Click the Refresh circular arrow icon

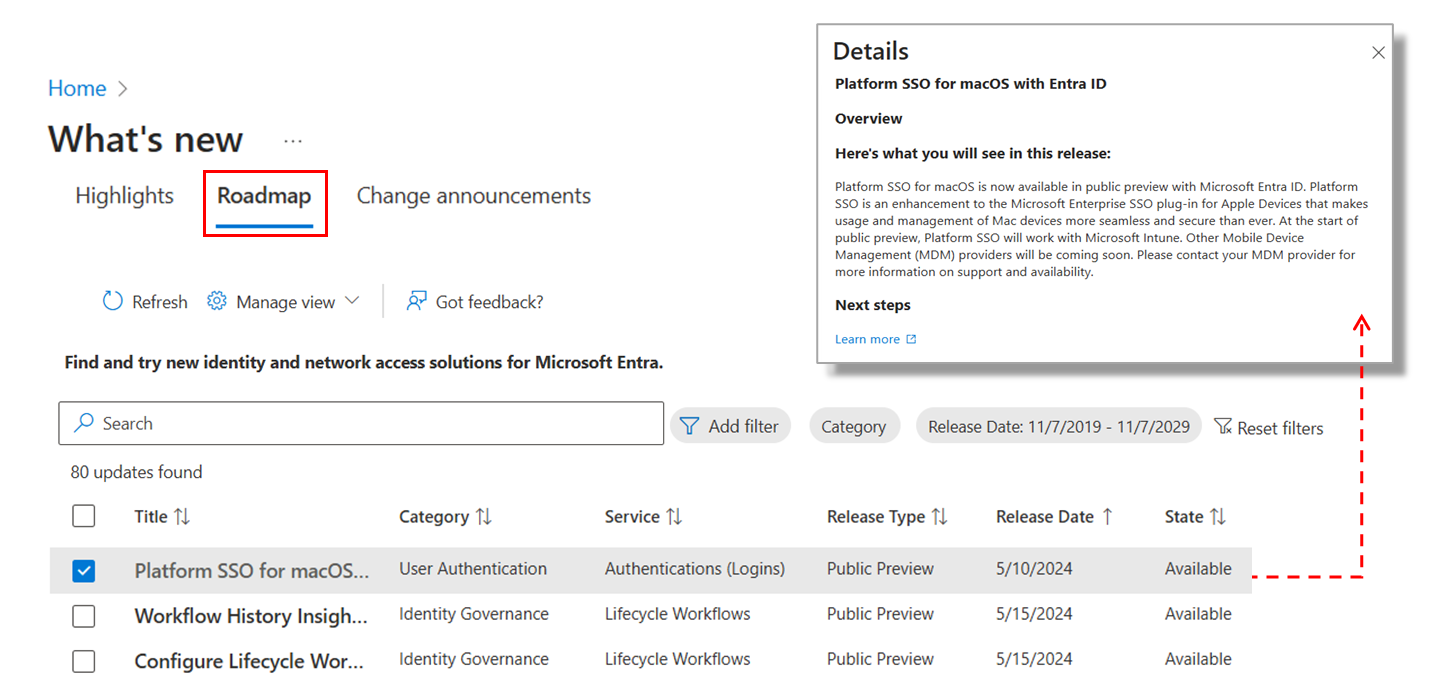(113, 301)
